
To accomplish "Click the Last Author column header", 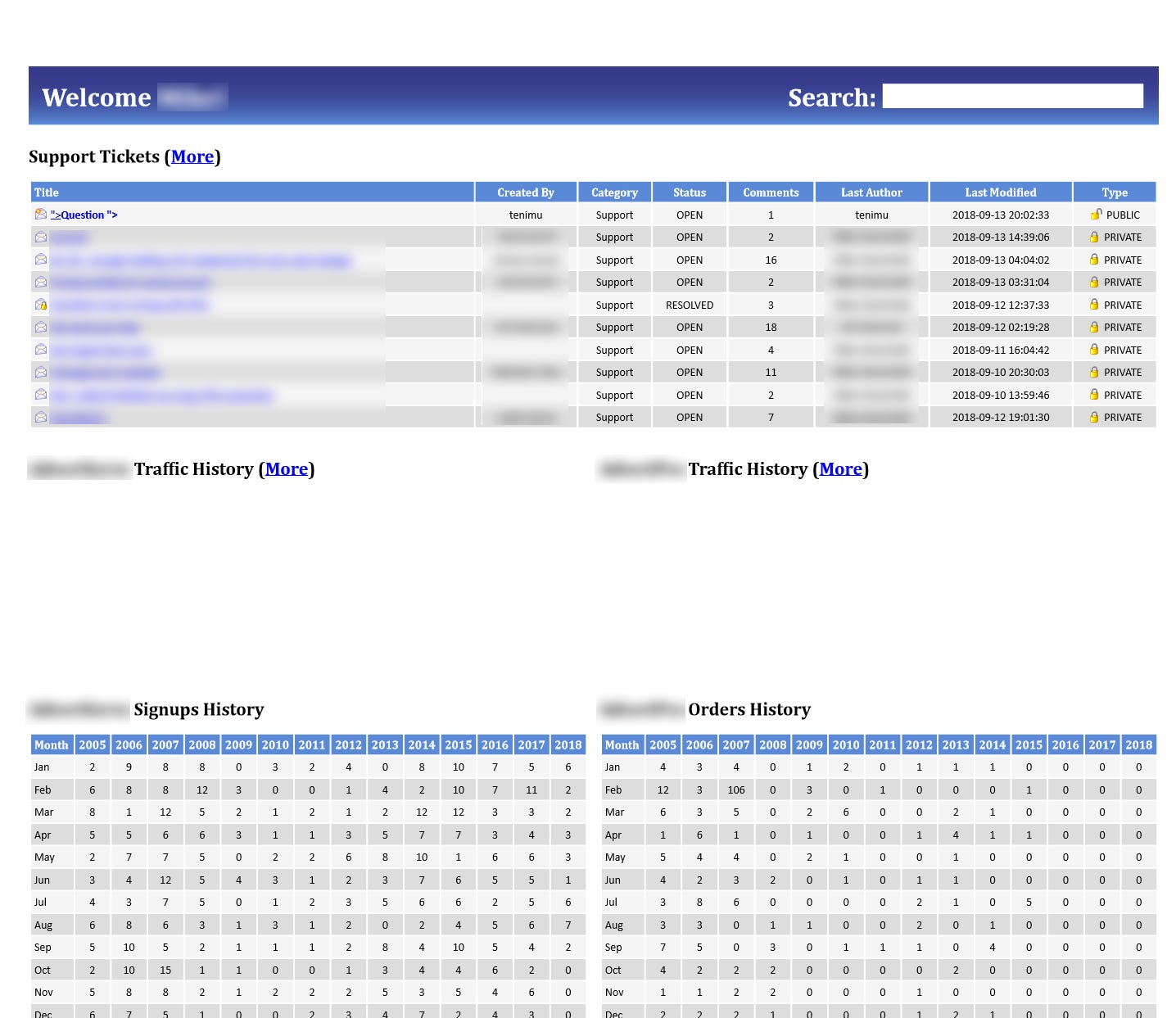I will coord(871,192).
